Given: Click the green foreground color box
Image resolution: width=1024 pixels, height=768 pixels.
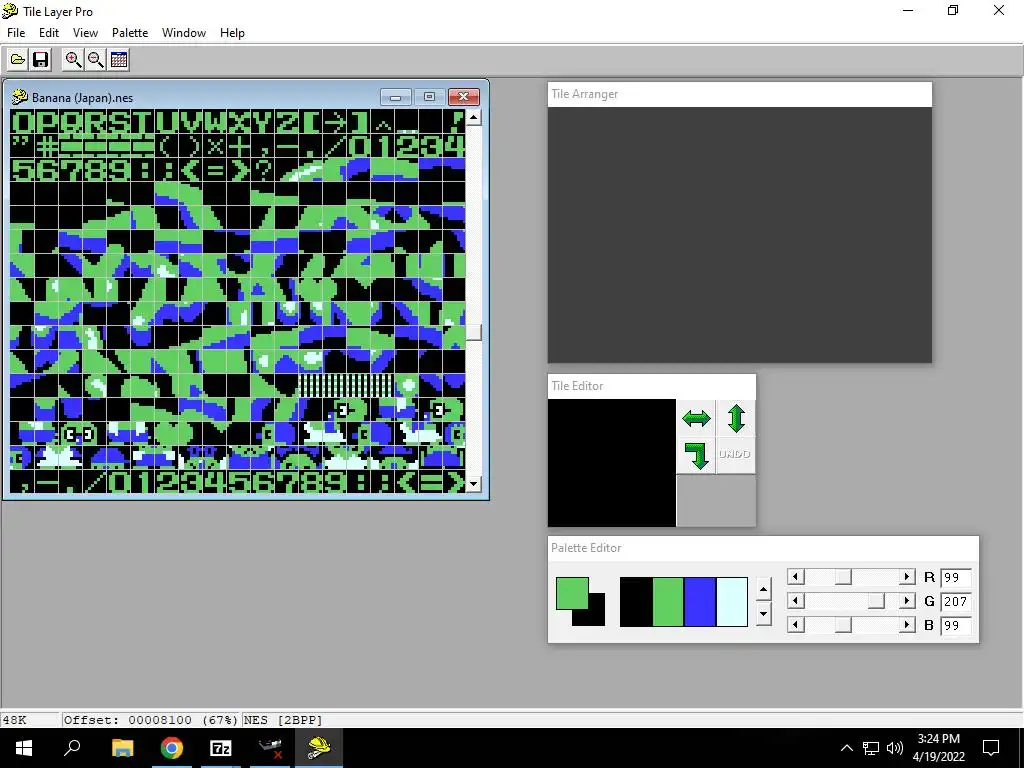Looking at the screenshot, I should click(x=571, y=593).
